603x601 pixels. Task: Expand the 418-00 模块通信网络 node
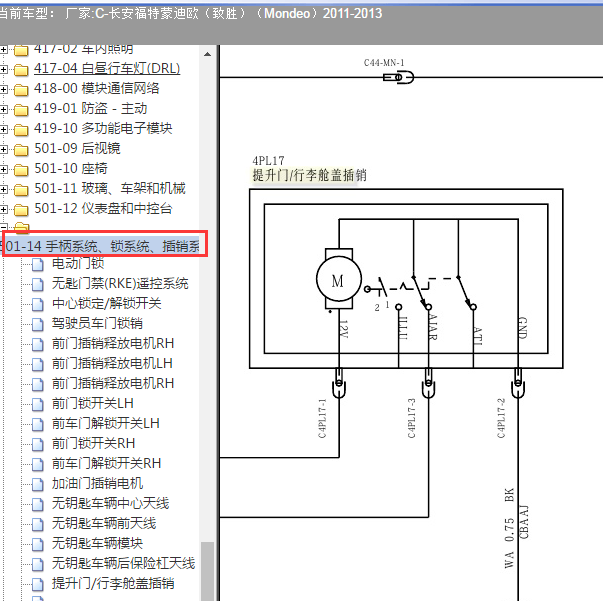coord(3,90)
